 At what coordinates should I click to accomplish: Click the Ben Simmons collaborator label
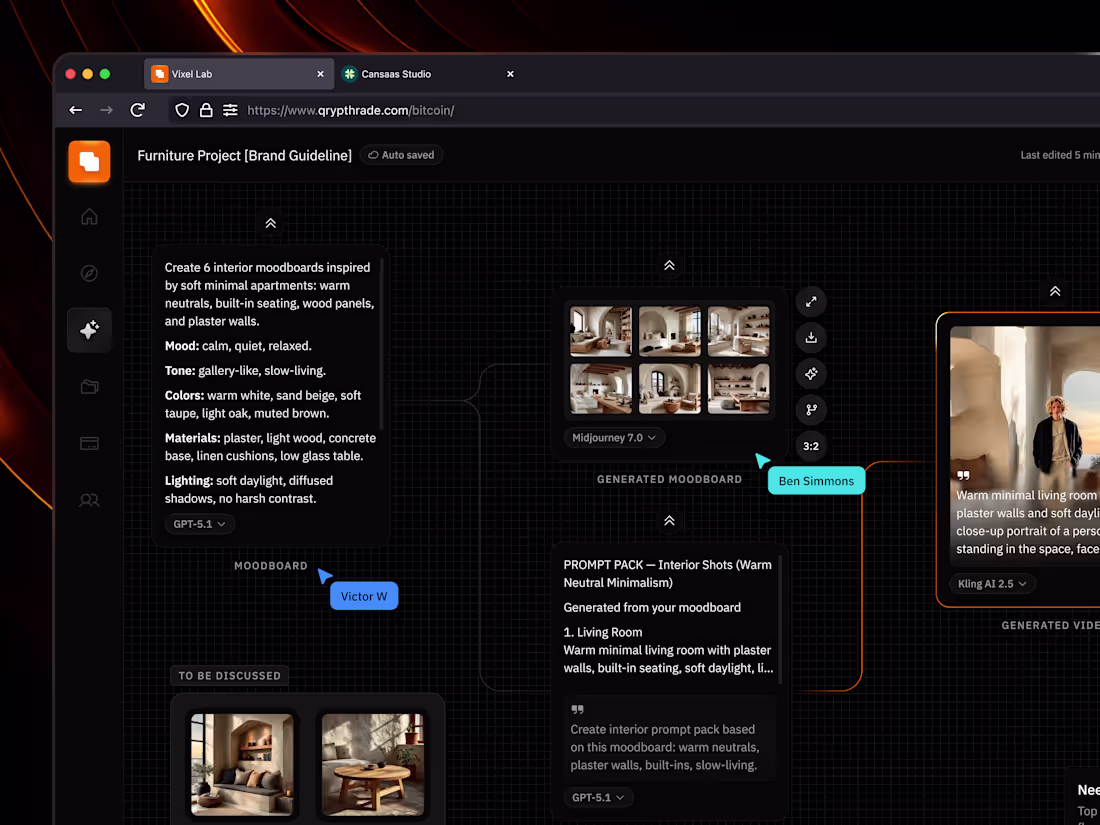click(816, 480)
